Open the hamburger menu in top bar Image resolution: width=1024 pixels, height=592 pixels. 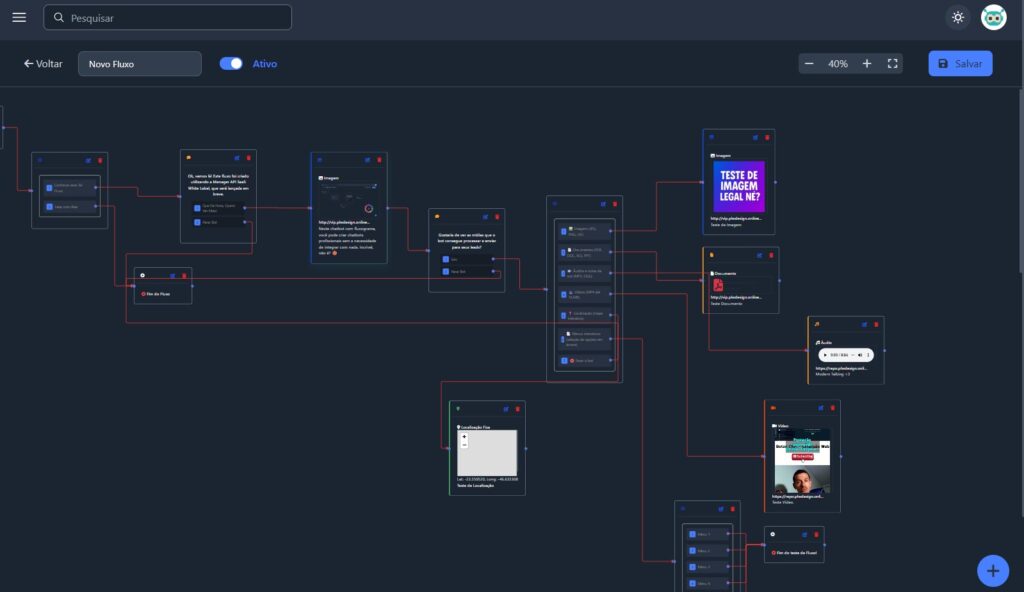(x=19, y=17)
